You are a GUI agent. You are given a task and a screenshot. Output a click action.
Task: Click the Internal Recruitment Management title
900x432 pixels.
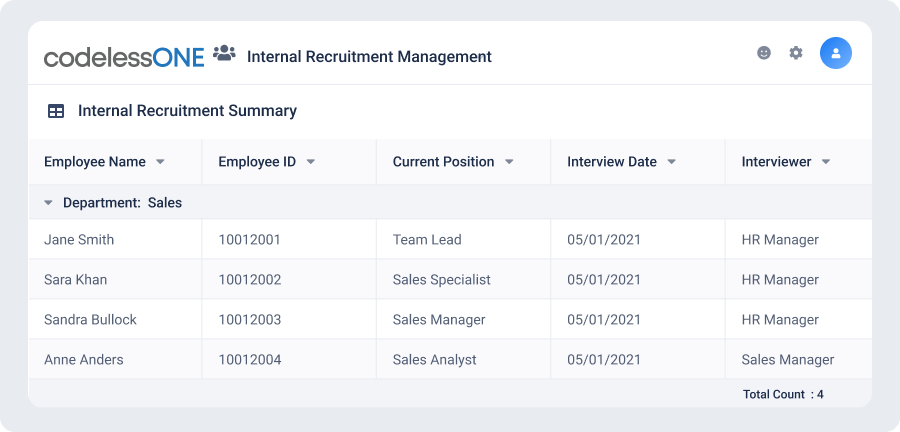point(369,57)
